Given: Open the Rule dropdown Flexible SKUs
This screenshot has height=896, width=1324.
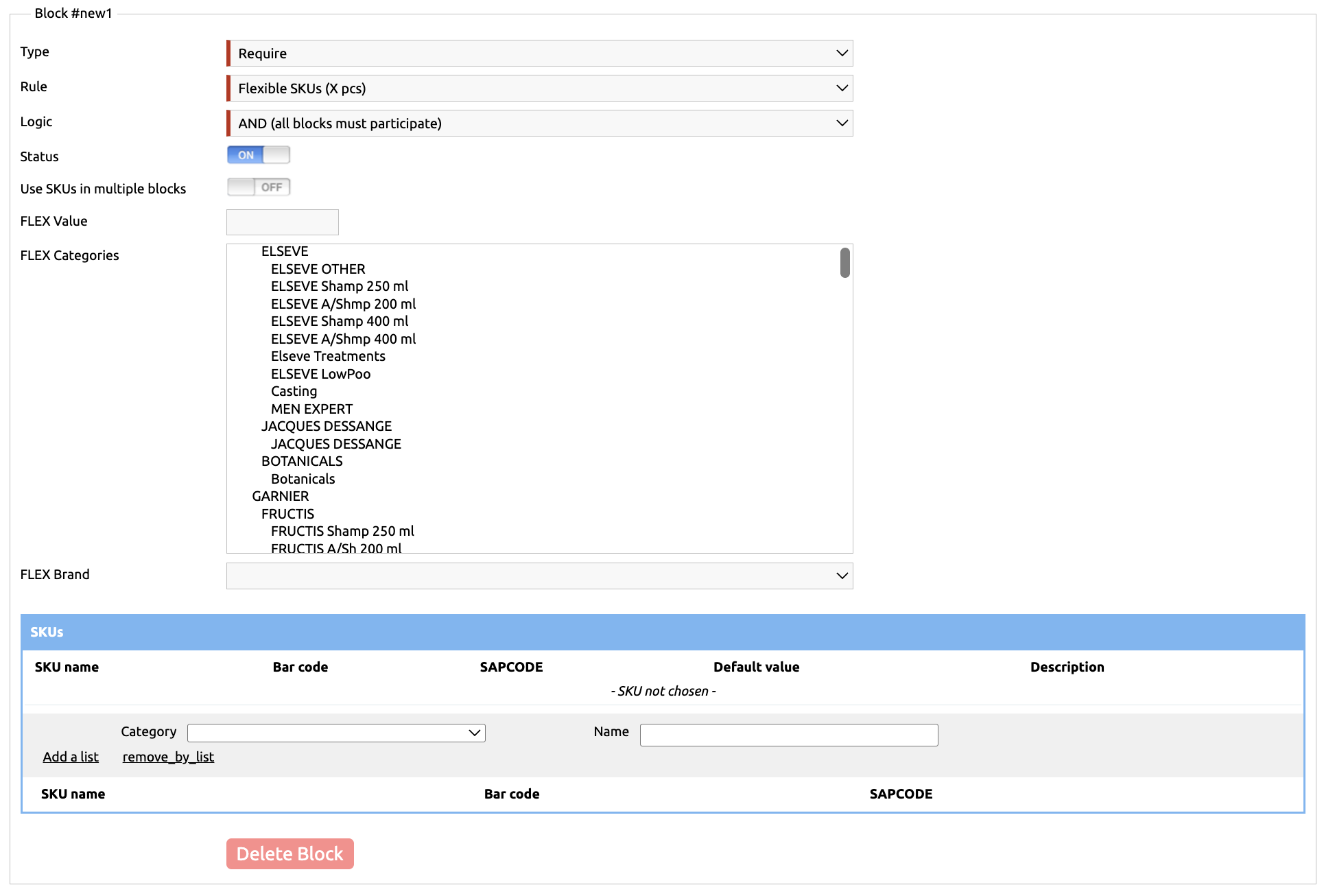Looking at the screenshot, I should pos(539,89).
